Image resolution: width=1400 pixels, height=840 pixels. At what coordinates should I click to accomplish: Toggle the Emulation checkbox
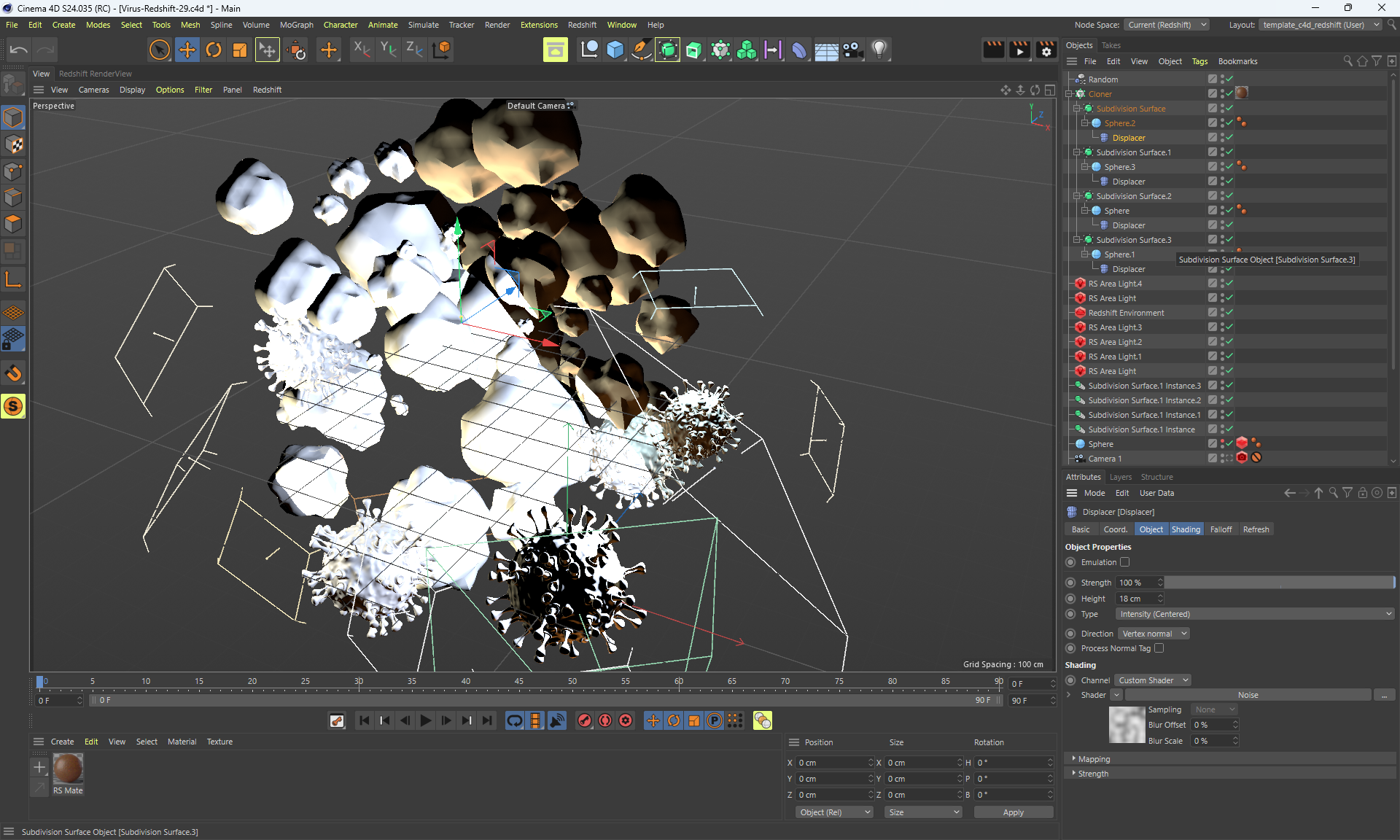[1124, 562]
